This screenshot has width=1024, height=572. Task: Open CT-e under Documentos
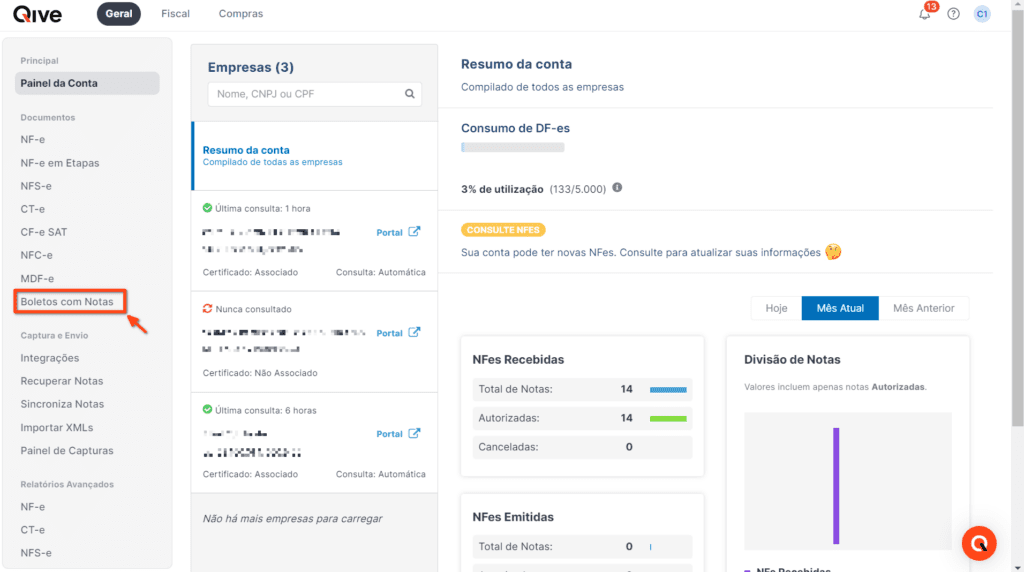[33, 209]
